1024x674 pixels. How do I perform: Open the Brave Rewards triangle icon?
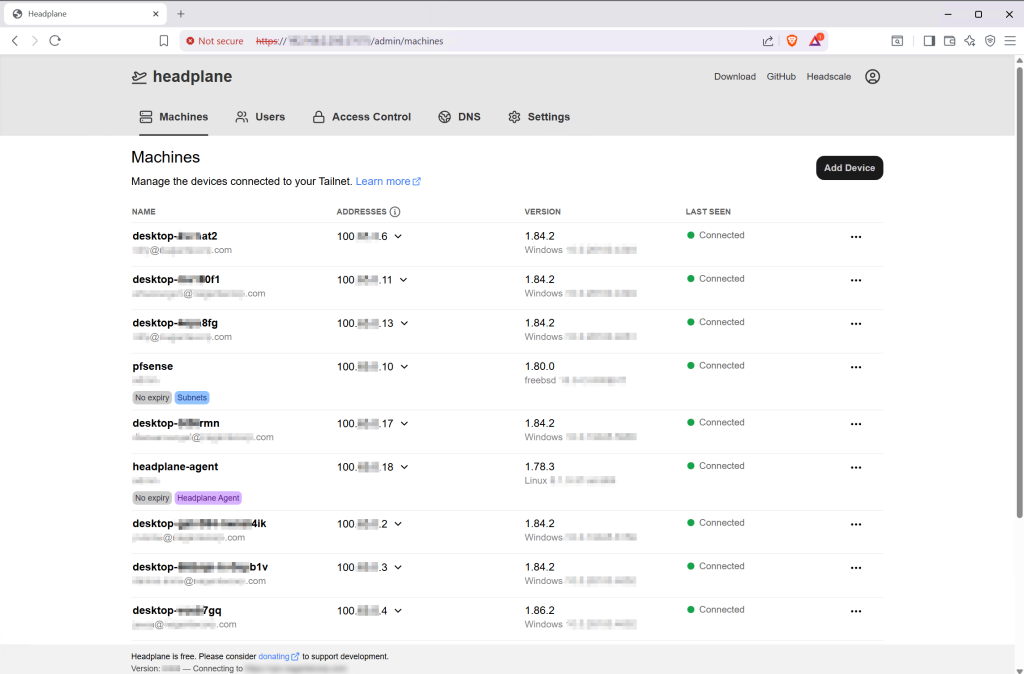click(816, 40)
